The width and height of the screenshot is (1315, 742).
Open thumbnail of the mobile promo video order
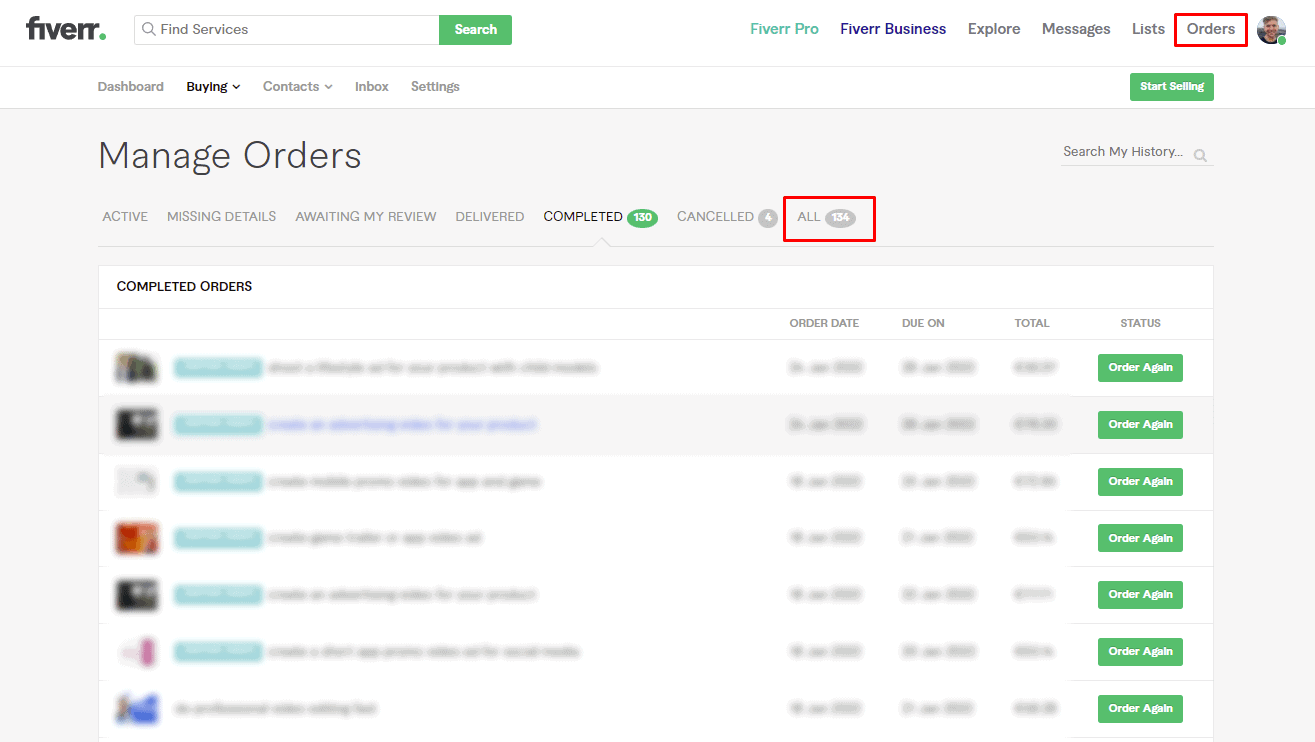136,481
